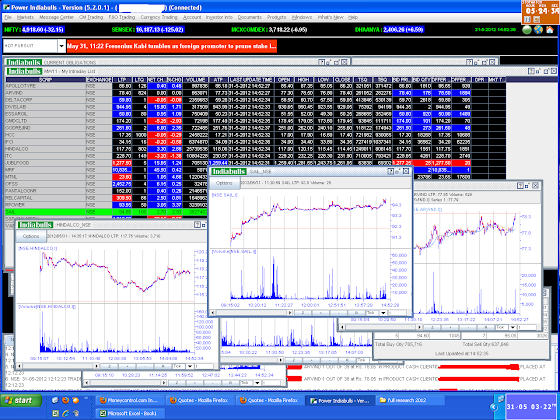
Task: Switch to Microsoft Excel - Book1 taskbar button
Action: coord(130,413)
